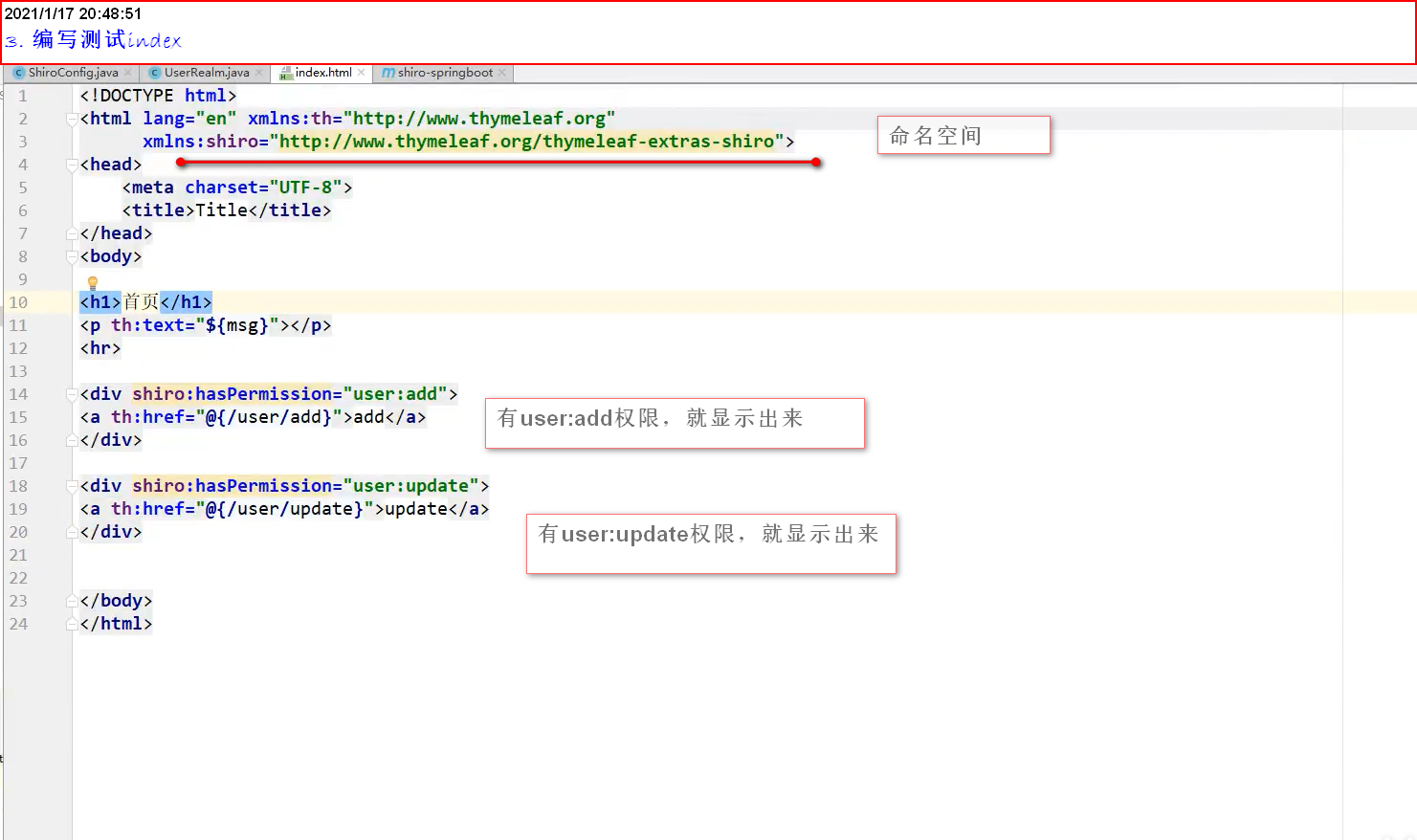Close the index.html tab
The image size is (1417, 840).
(361, 73)
